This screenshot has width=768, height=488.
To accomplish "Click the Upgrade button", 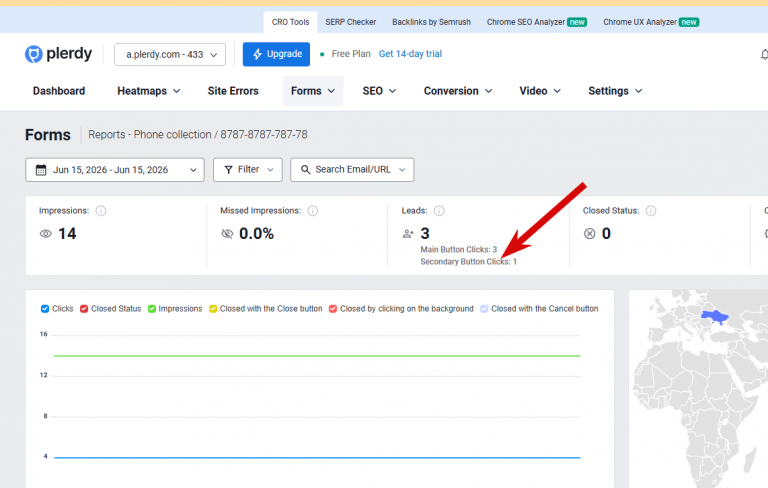I will tap(276, 54).
